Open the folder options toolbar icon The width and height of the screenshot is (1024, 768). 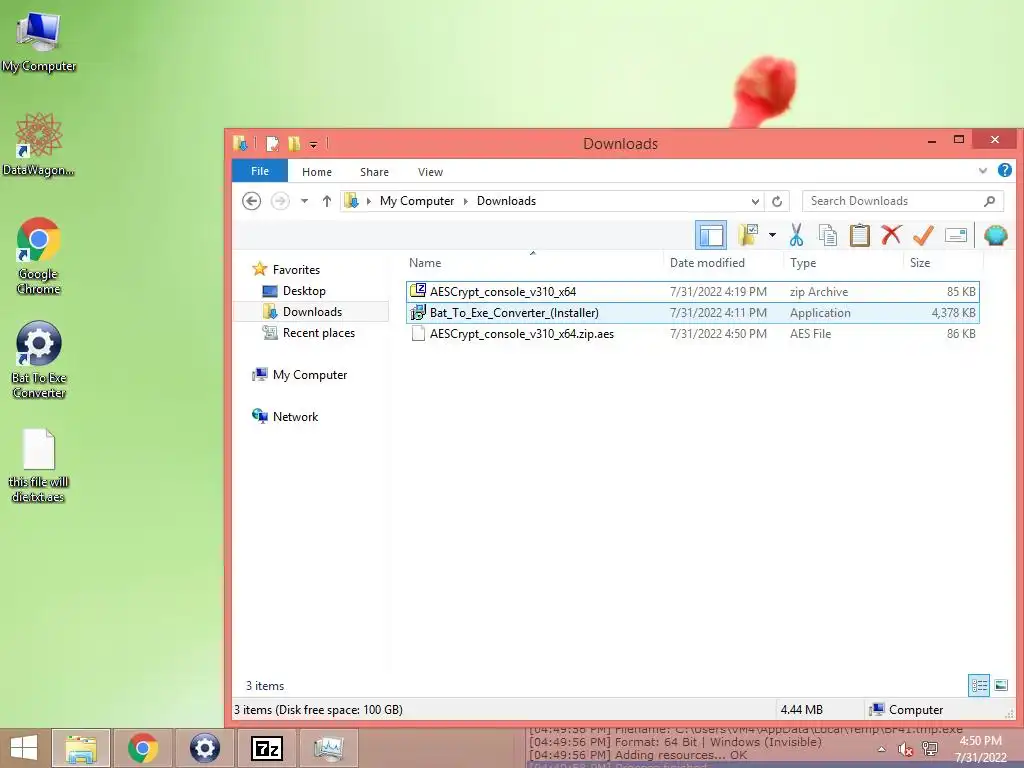point(748,234)
